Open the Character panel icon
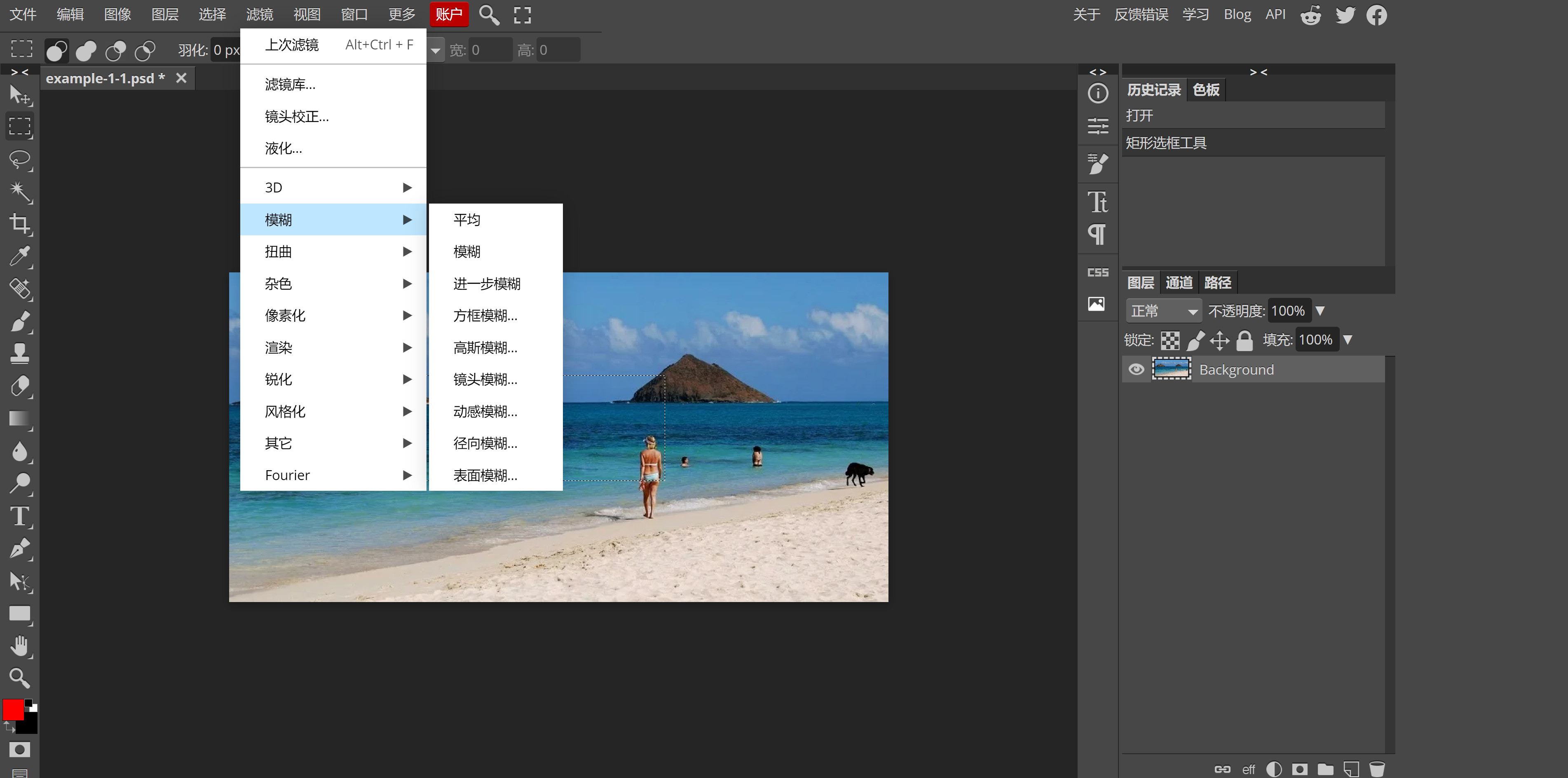This screenshot has width=1568, height=778. (1097, 202)
